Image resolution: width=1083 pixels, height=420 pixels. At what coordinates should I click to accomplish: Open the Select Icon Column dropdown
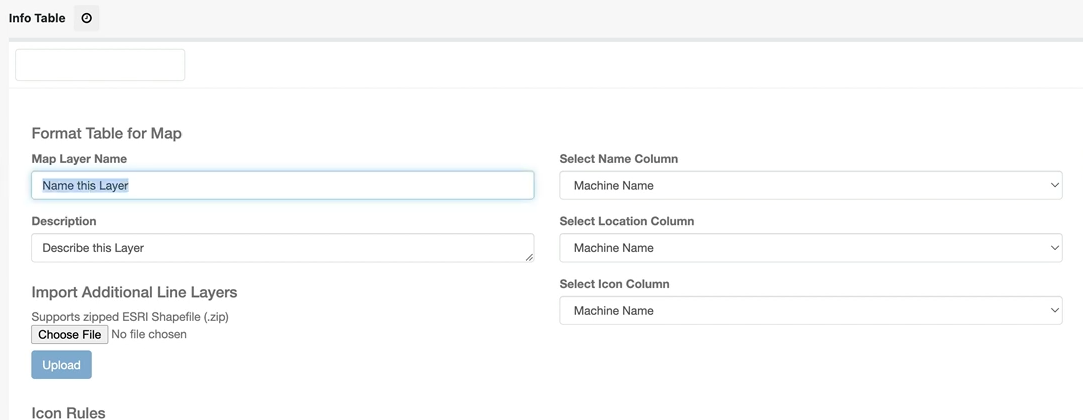click(x=811, y=310)
